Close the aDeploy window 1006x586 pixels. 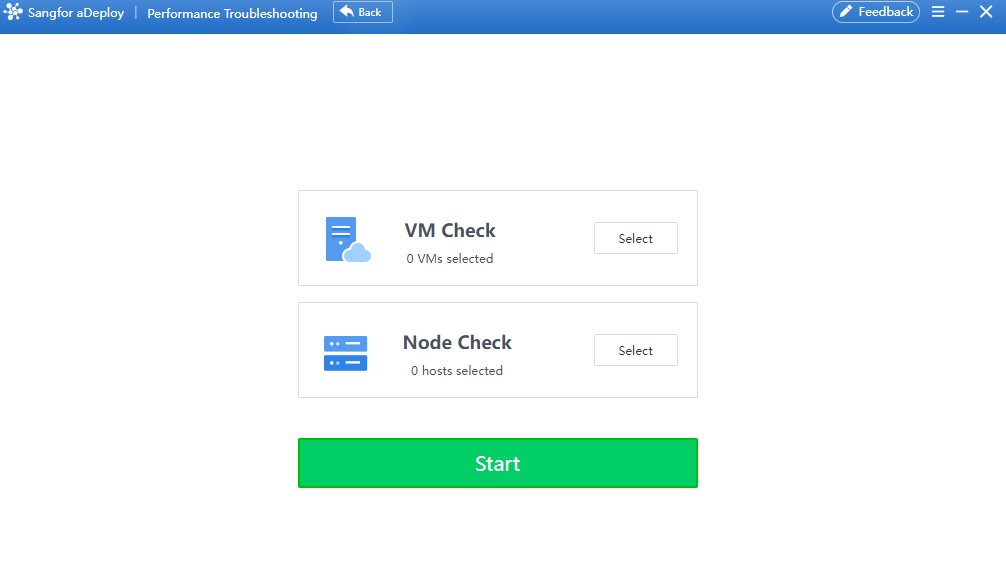986,12
